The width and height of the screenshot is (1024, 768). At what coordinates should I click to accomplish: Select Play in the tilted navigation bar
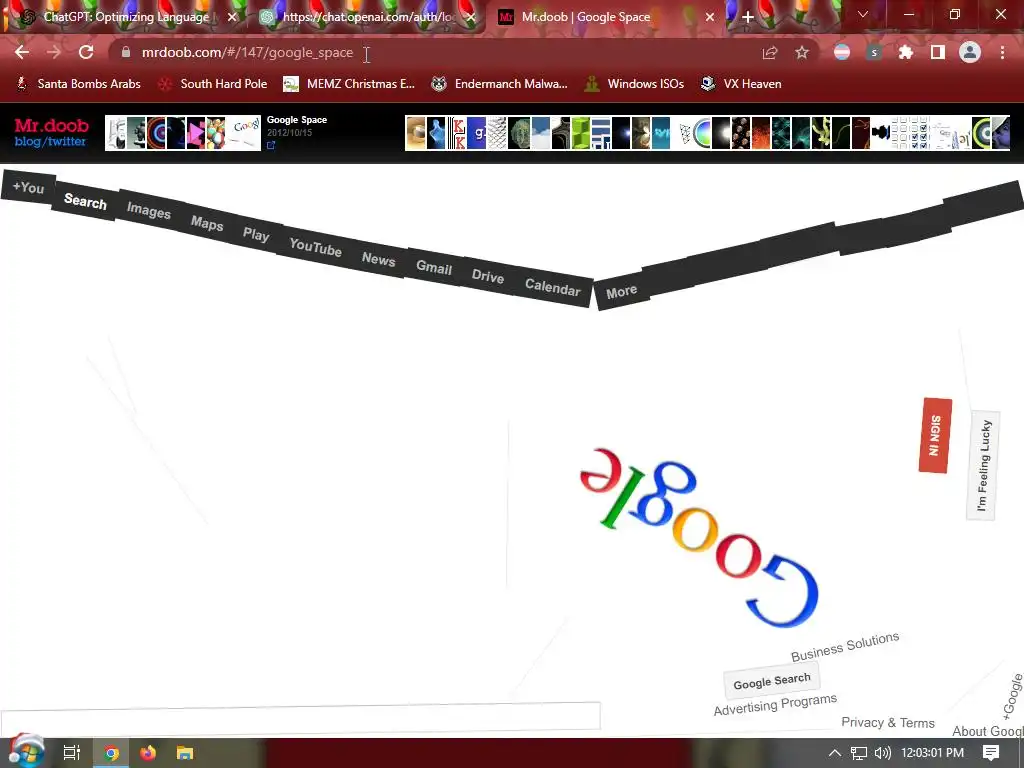pos(256,234)
